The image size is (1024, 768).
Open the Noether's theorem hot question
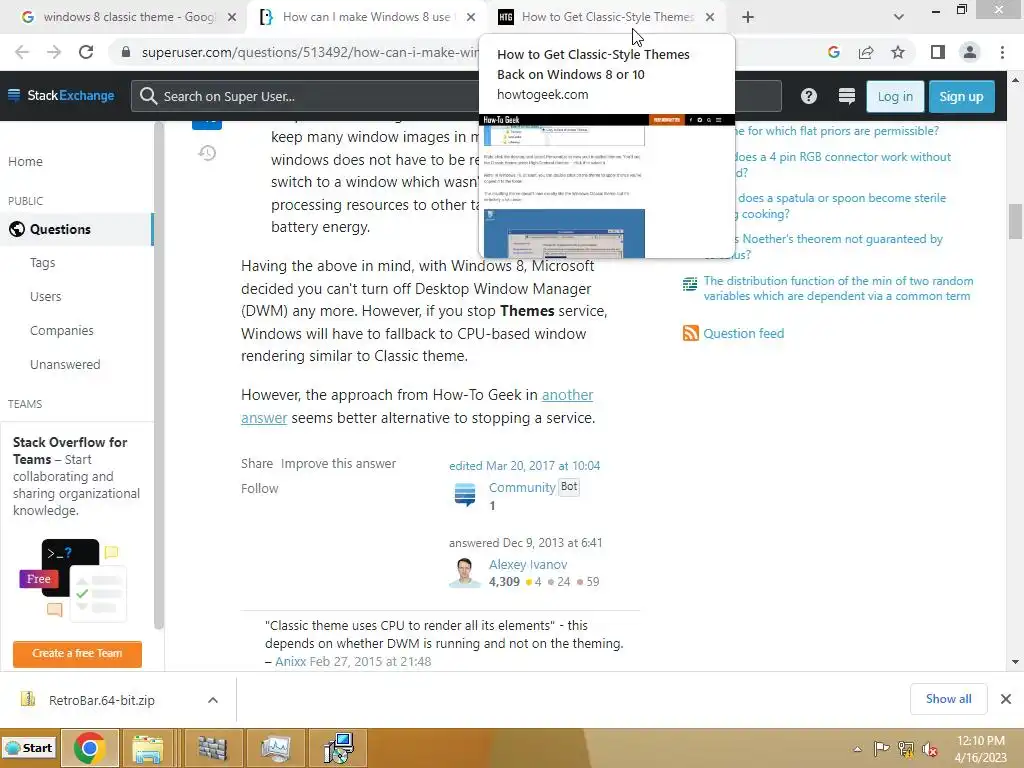point(842,239)
